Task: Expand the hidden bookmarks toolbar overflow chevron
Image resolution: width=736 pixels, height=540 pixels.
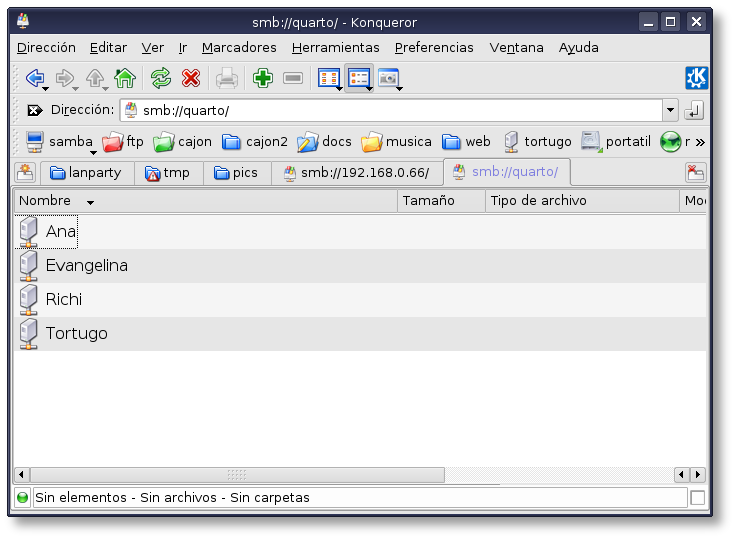Action: [700, 142]
